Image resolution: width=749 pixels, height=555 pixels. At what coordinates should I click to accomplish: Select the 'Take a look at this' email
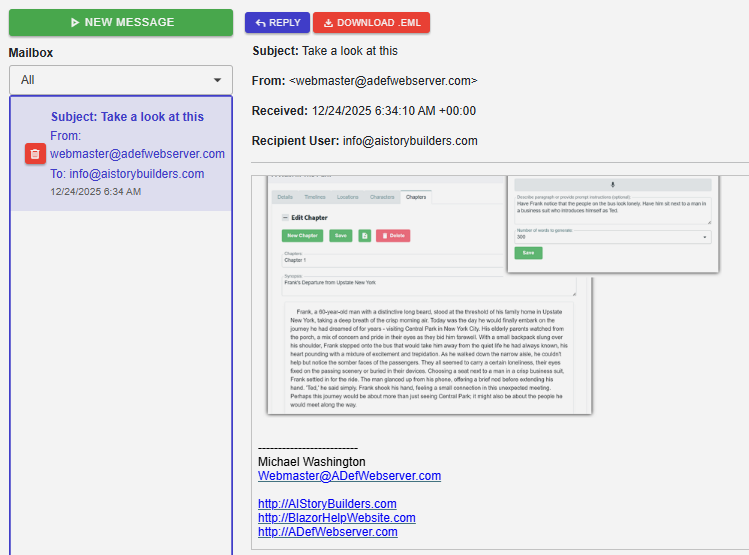click(127, 117)
